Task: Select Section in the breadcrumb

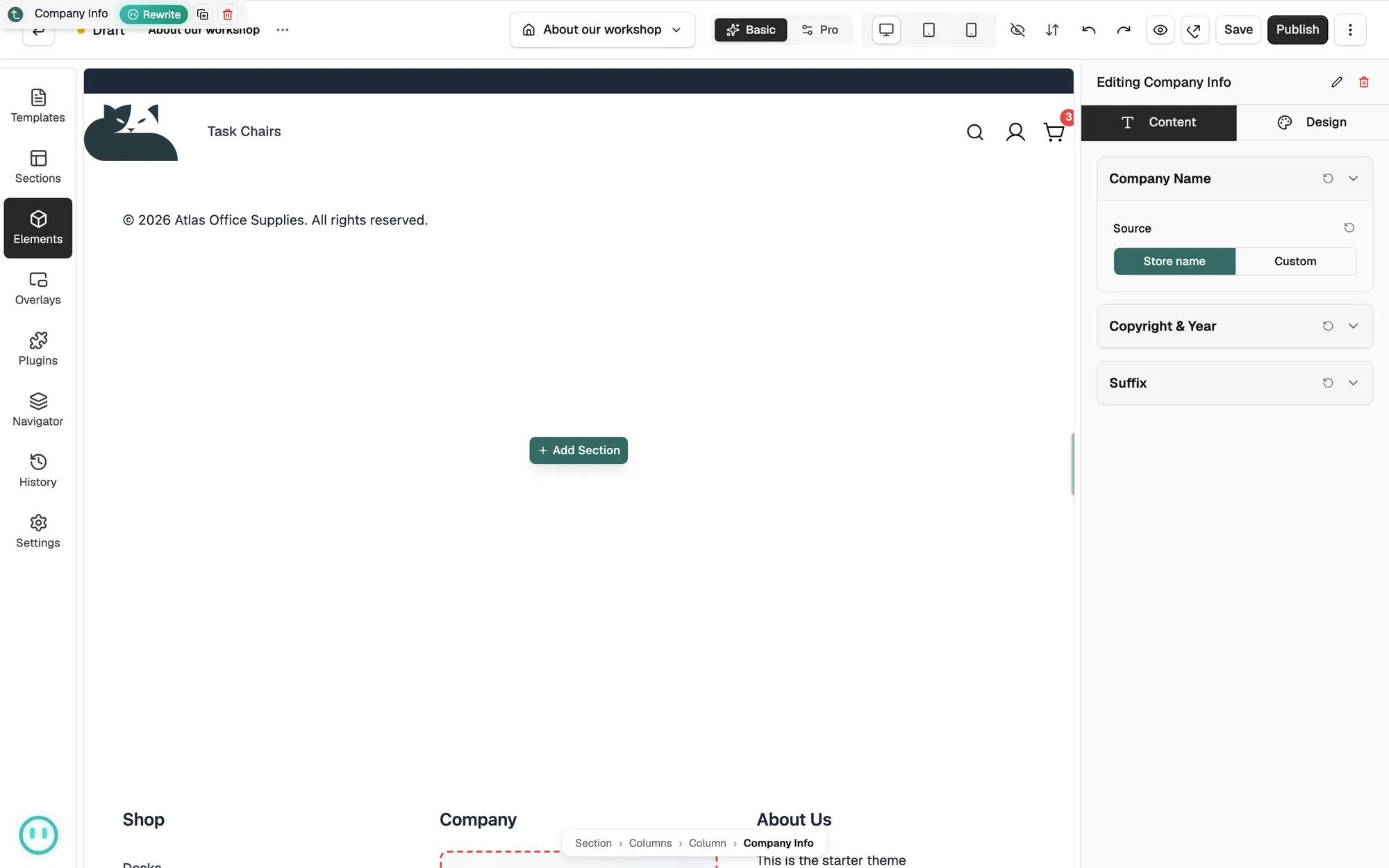Action: (593, 843)
